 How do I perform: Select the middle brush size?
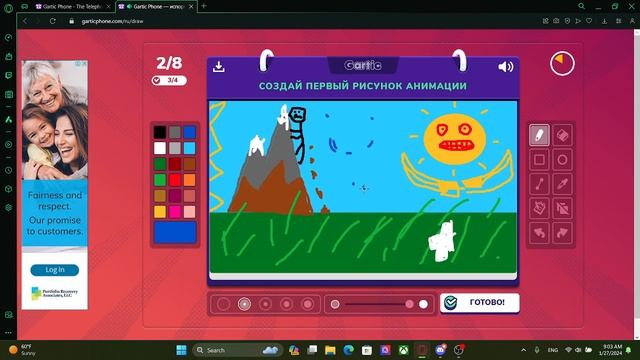[x=266, y=304]
